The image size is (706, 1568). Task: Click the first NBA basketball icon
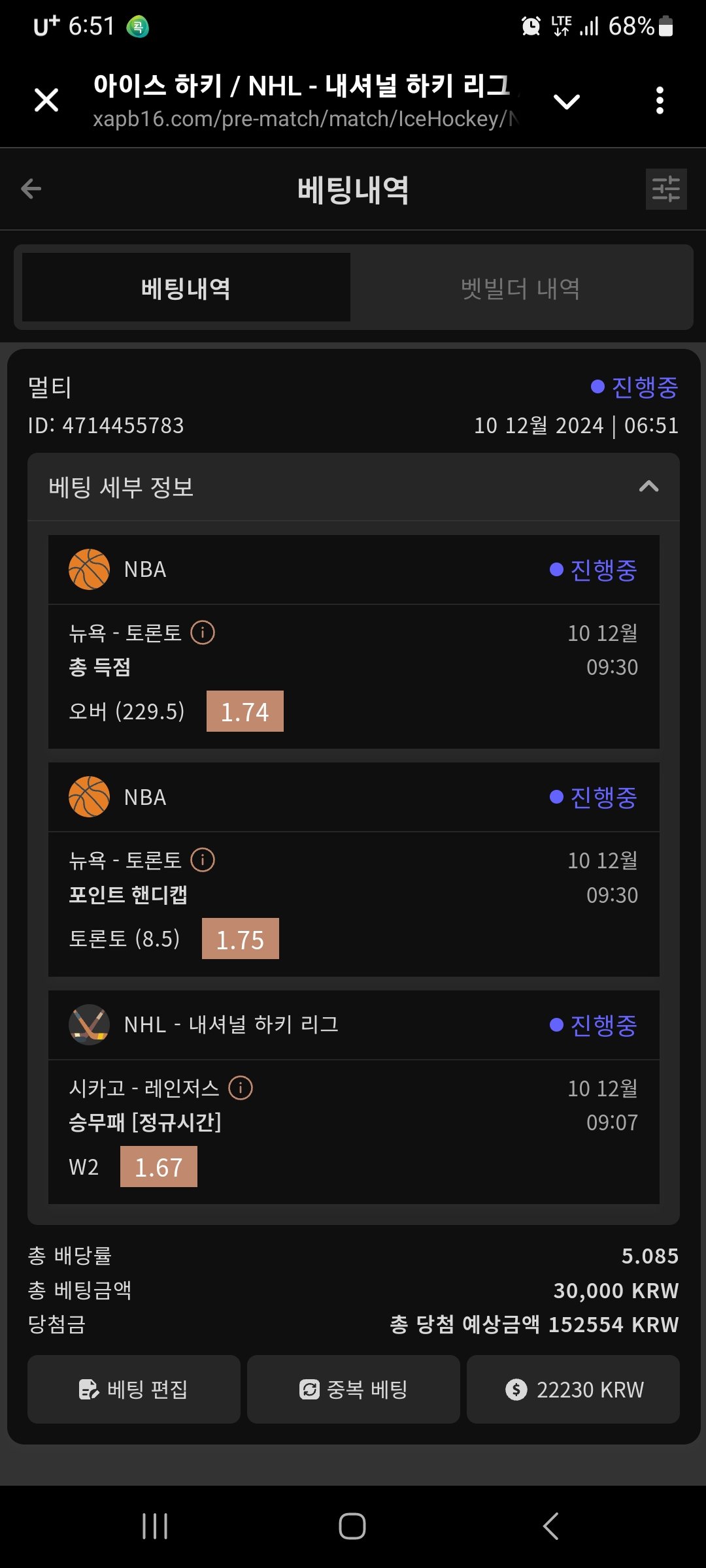point(89,569)
